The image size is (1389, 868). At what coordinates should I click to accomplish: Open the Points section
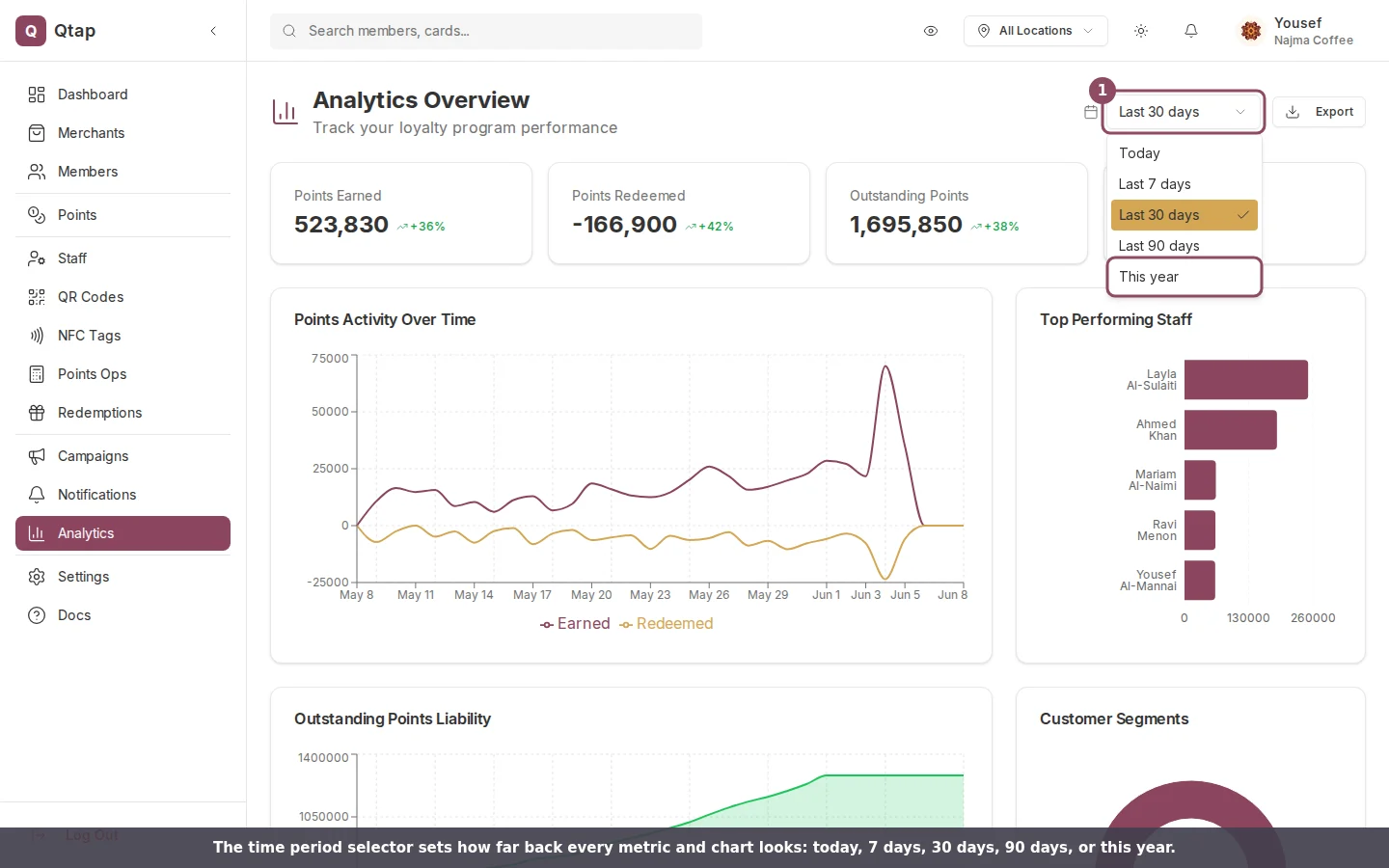[123, 215]
